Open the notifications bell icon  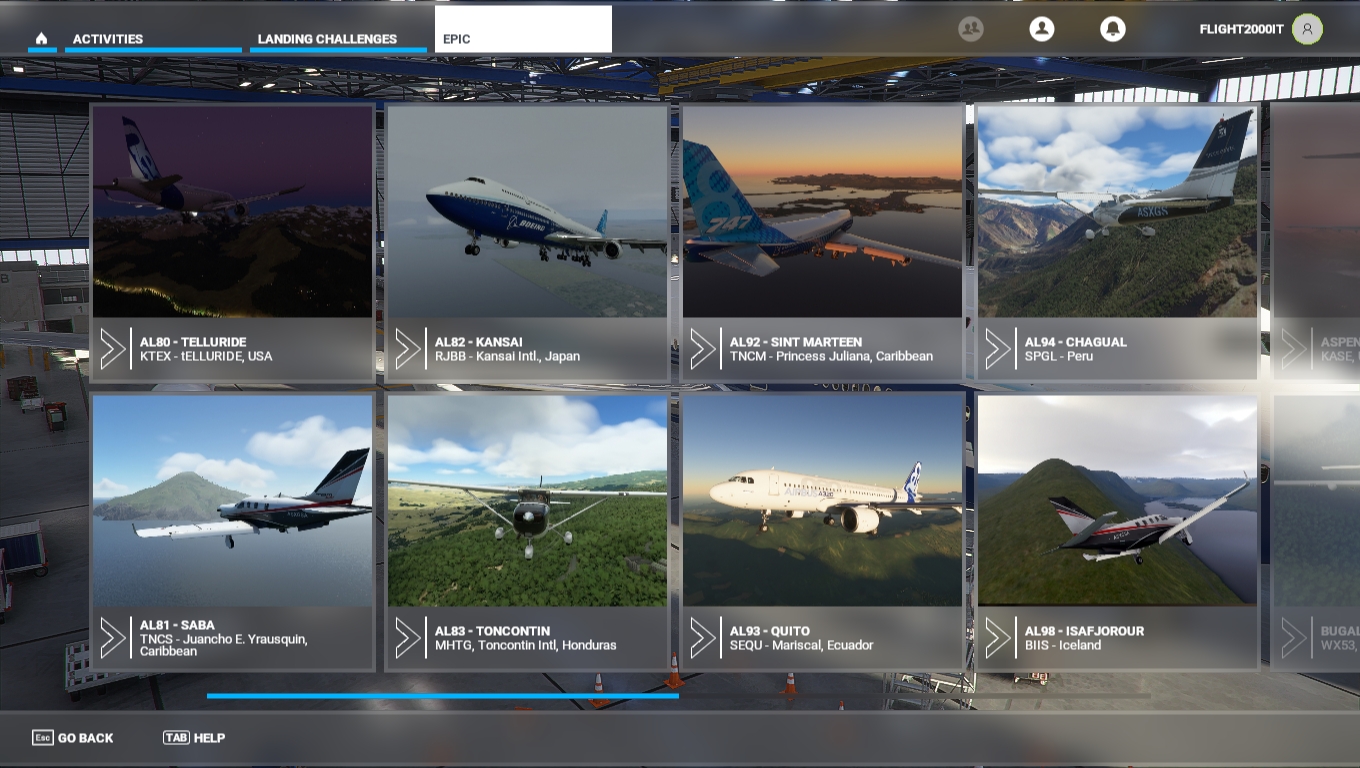pyautogui.click(x=1112, y=29)
